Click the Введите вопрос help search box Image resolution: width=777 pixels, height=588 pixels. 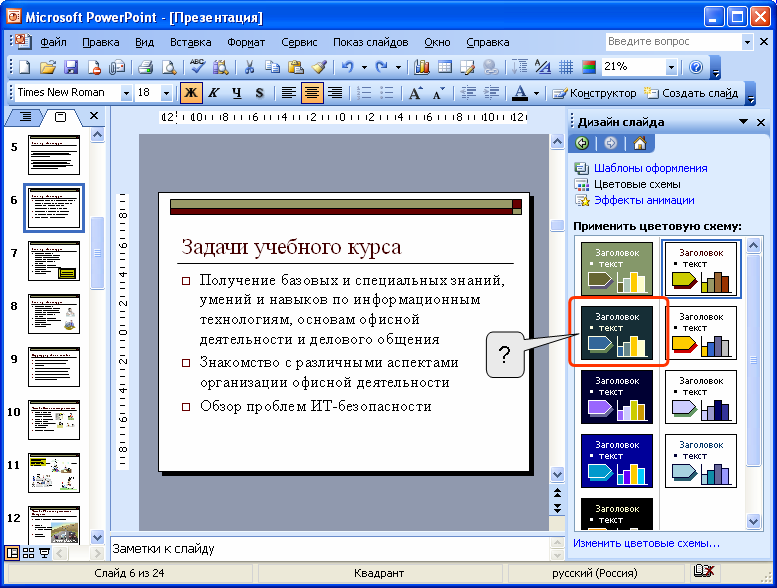674,42
